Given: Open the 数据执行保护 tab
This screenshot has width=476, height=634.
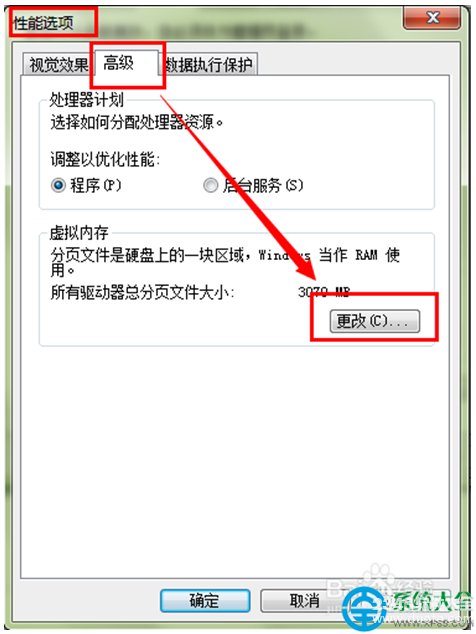Looking at the screenshot, I should [x=209, y=65].
